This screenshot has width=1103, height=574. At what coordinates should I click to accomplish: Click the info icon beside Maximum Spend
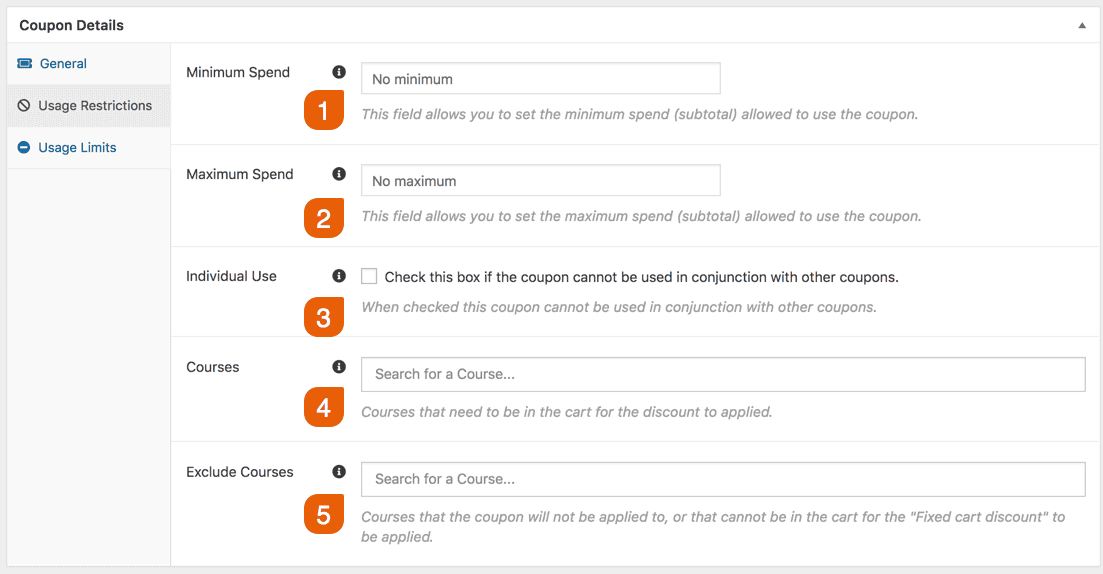coord(339,174)
